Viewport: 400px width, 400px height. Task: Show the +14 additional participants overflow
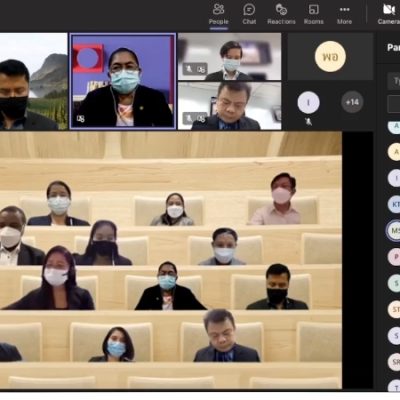pyautogui.click(x=352, y=102)
